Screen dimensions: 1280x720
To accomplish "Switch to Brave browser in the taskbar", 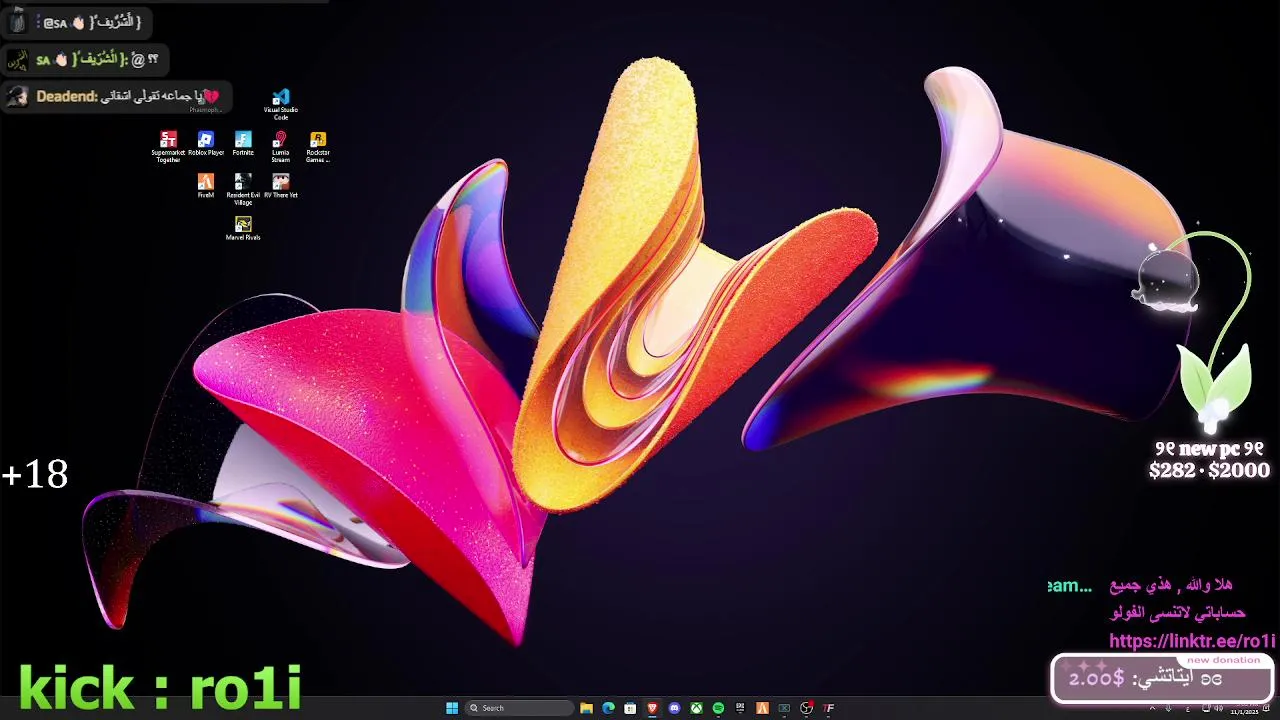I will (652, 708).
